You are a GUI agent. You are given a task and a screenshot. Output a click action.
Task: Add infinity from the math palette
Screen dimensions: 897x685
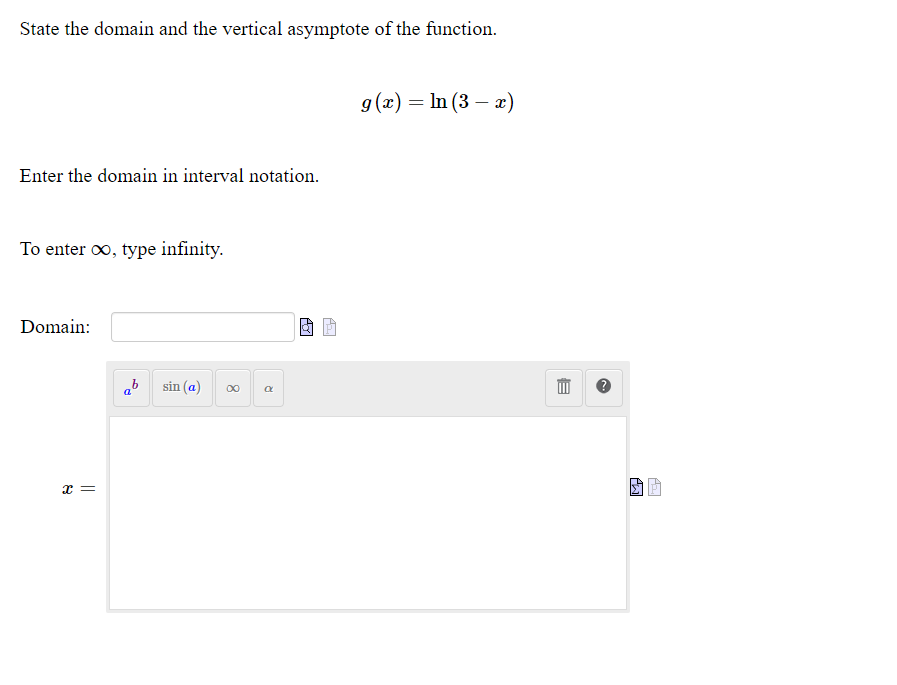click(x=232, y=388)
